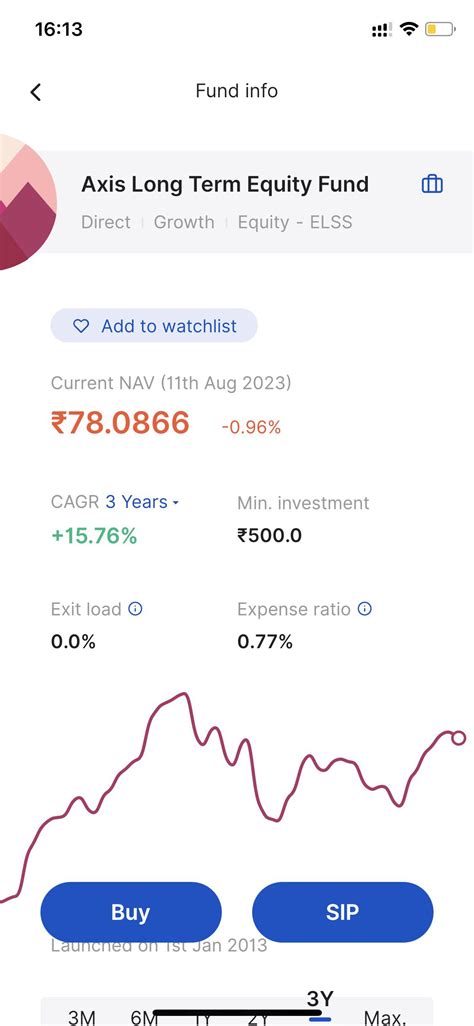The width and height of the screenshot is (474, 1026).
Task: Tap the heart icon on watchlist
Action: tap(81, 326)
